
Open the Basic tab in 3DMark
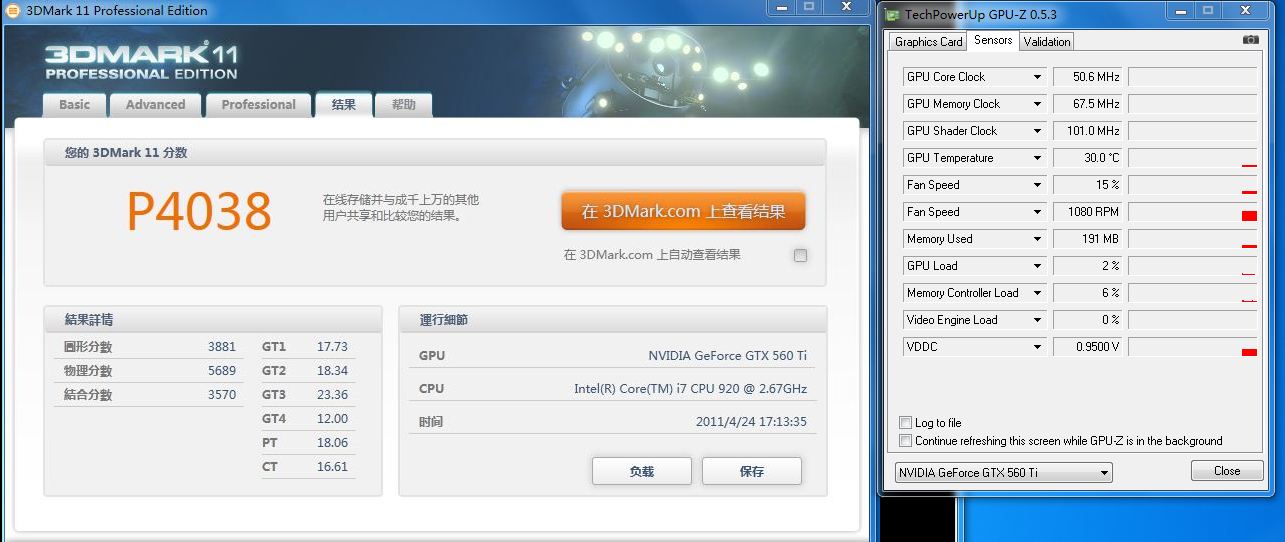(75, 104)
